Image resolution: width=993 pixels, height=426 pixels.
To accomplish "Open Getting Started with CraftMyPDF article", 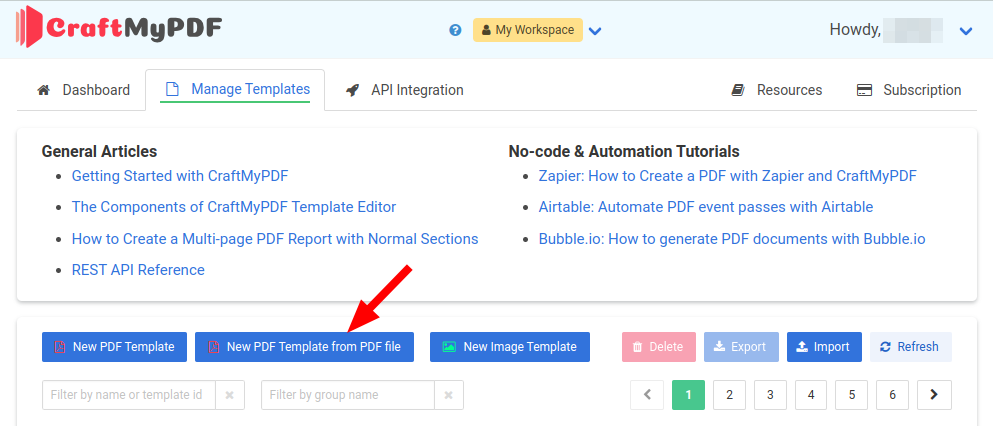I will pyautogui.click(x=180, y=176).
